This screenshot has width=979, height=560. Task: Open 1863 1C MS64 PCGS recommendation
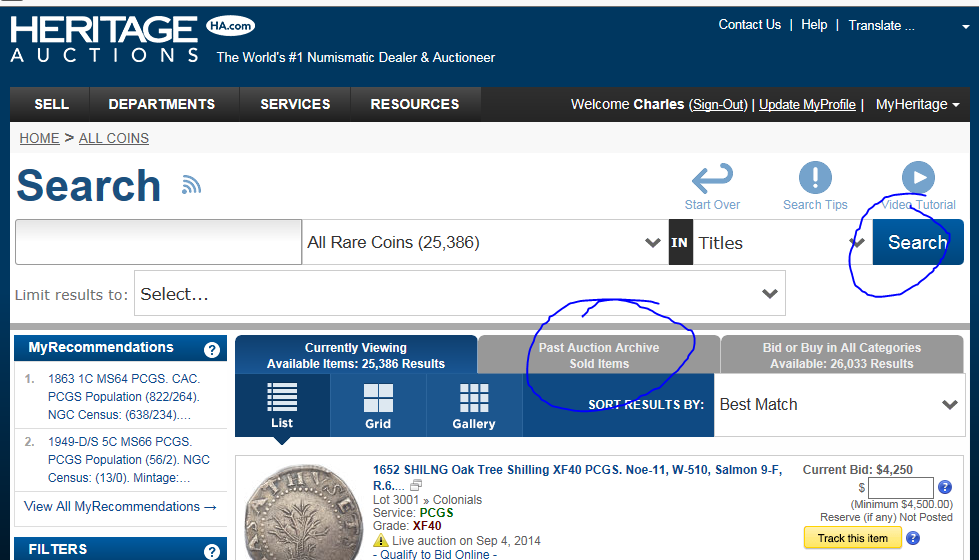click(x=124, y=396)
